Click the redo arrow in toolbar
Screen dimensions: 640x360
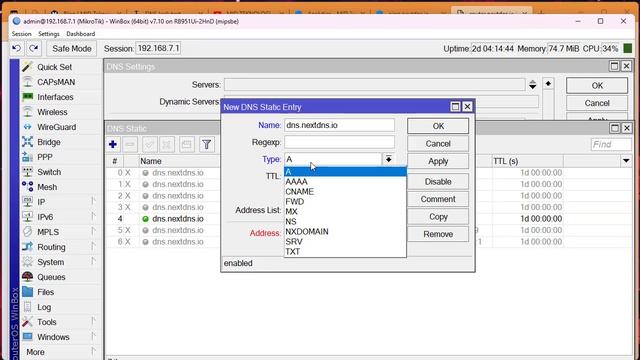(34, 49)
